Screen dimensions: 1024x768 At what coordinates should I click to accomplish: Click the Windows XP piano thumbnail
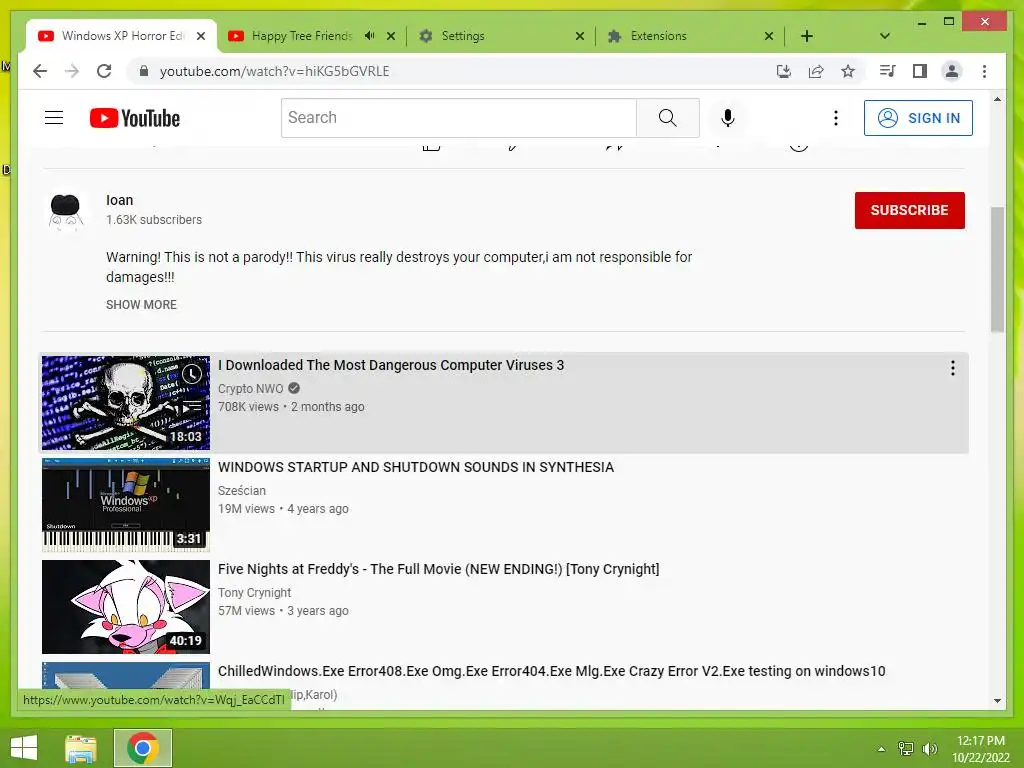tap(125, 505)
